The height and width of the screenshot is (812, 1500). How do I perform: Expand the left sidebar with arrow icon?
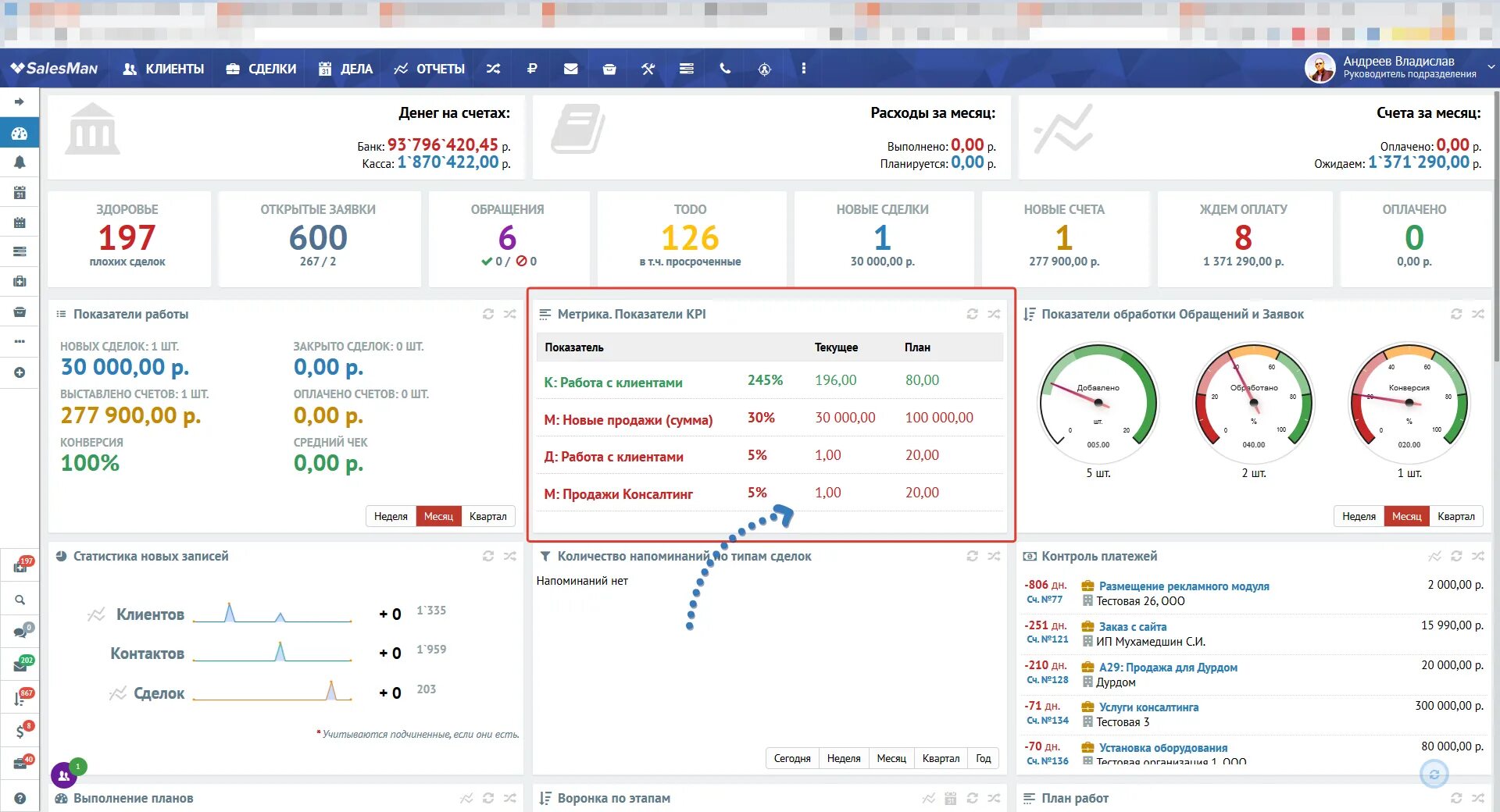[x=20, y=101]
